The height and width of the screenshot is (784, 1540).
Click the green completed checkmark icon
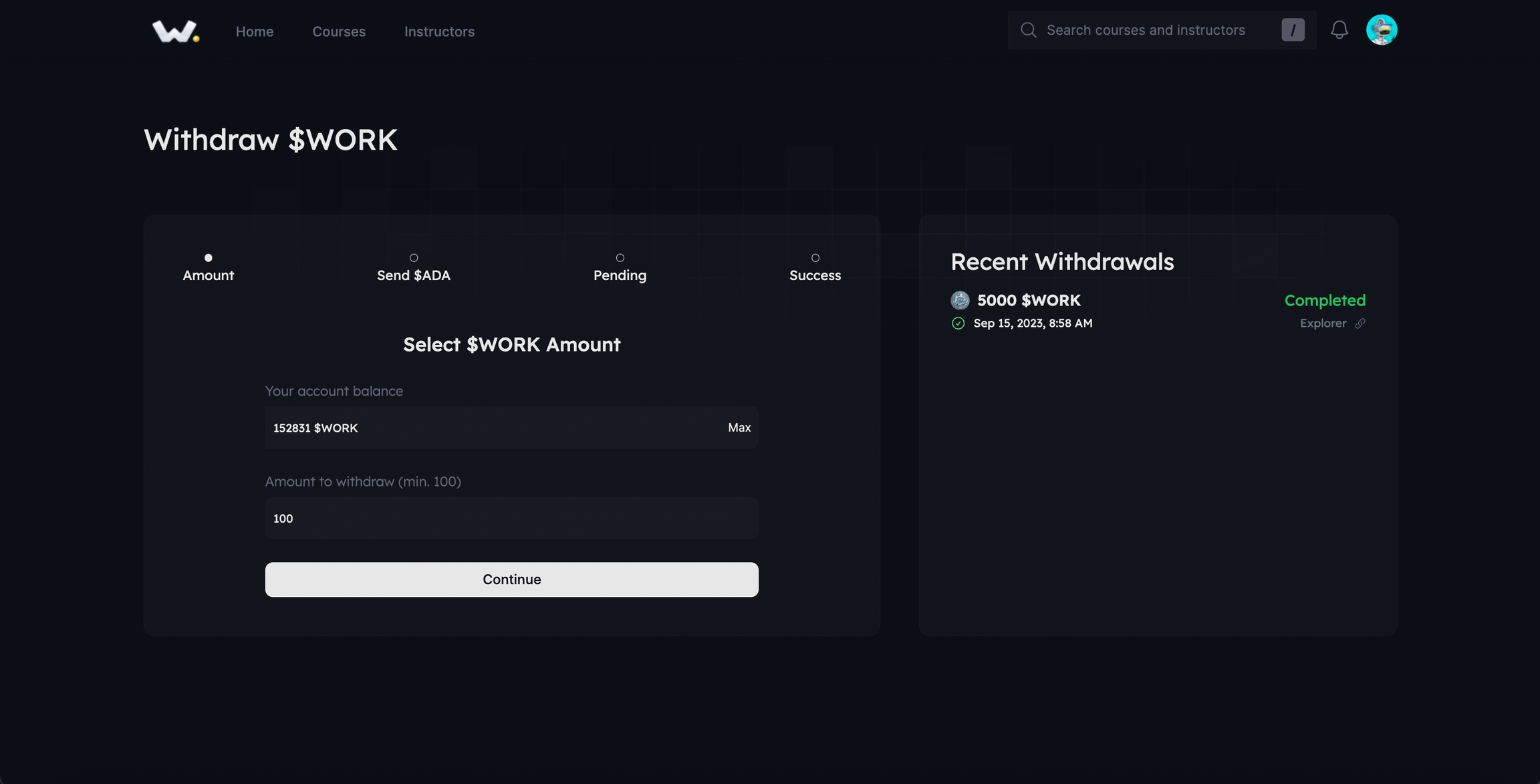[958, 323]
